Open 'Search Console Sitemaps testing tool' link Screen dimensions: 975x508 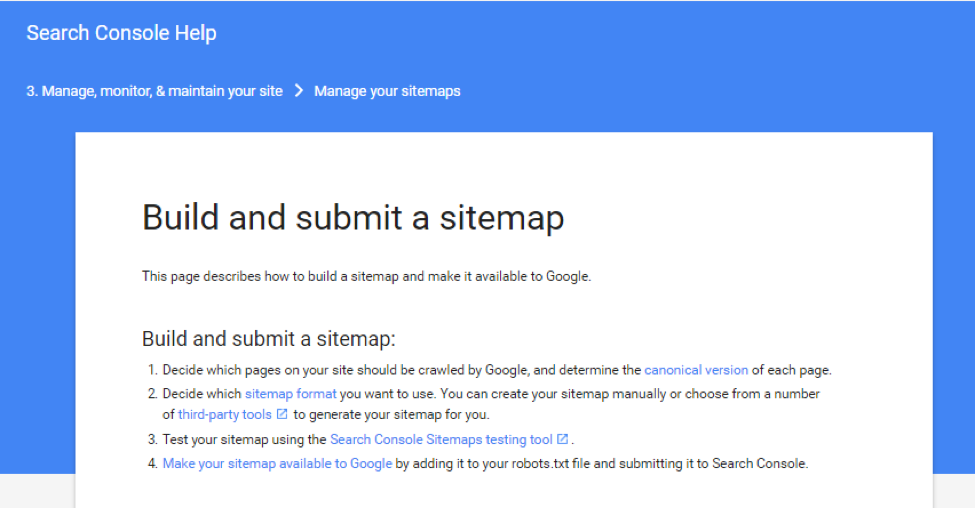click(441, 440)
